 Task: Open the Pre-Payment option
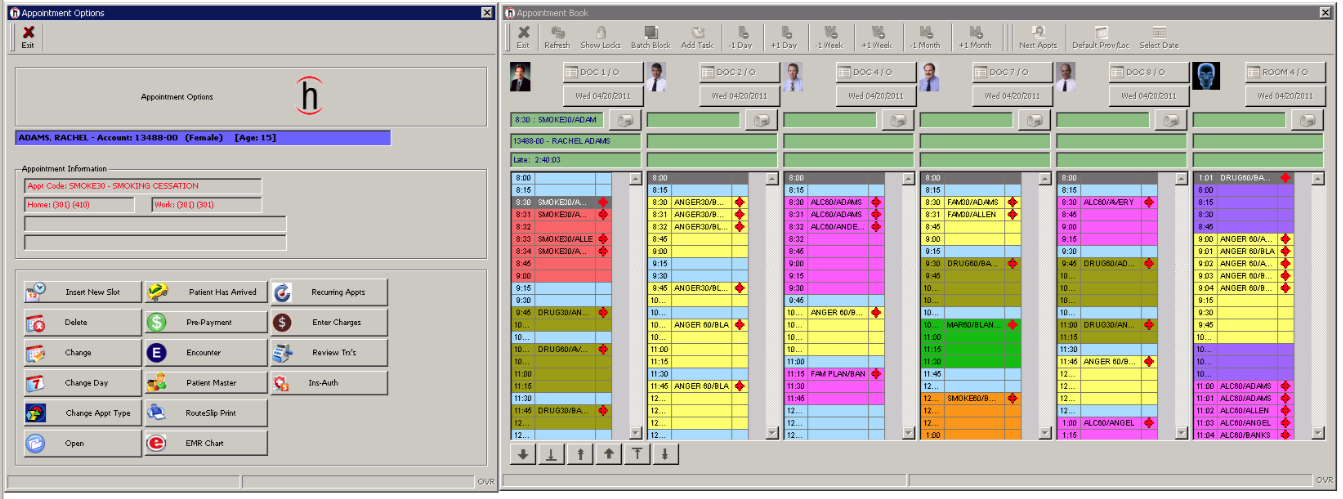pos(206,322)
